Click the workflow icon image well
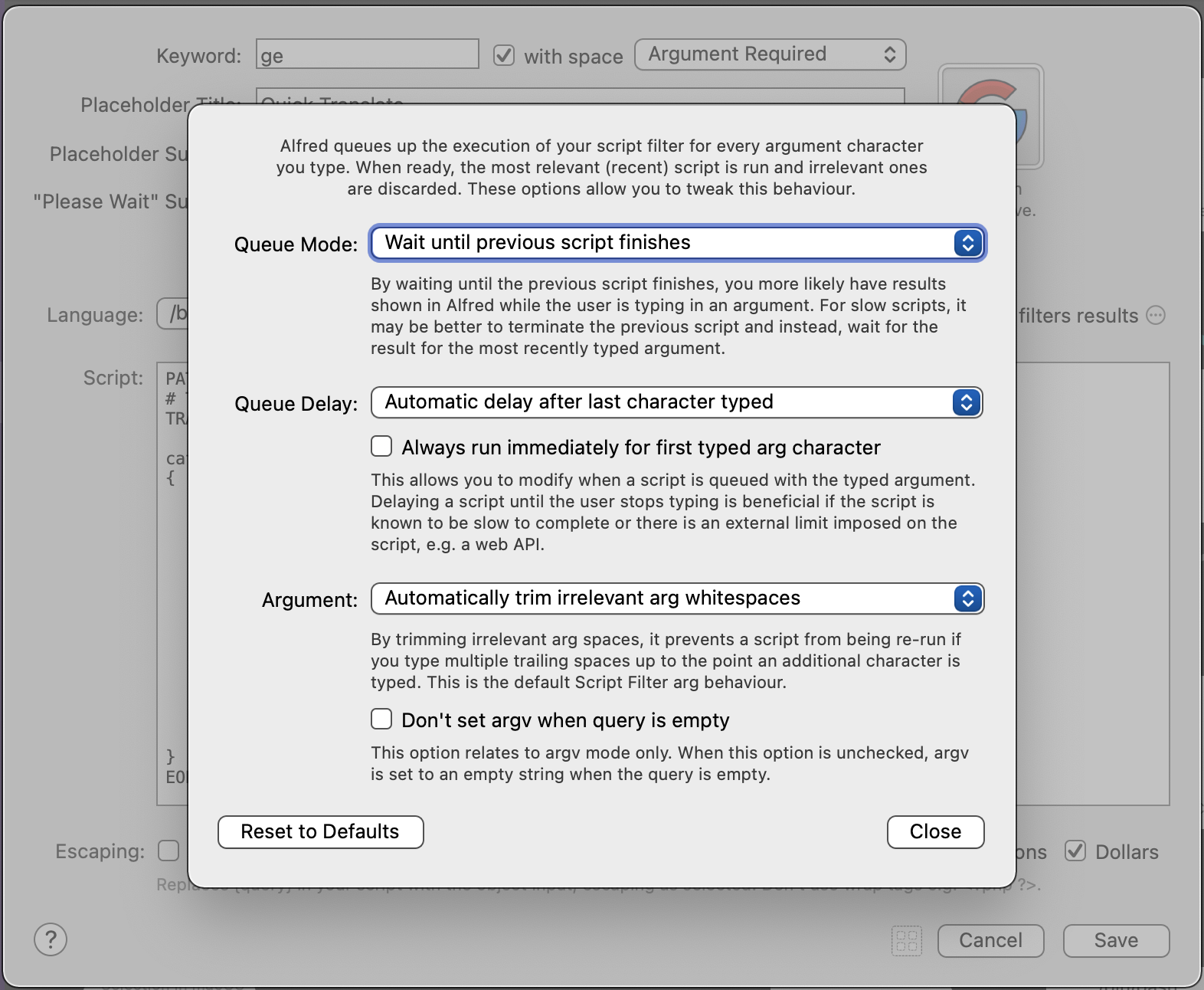1204x990 pixels. pos(1029,115)
